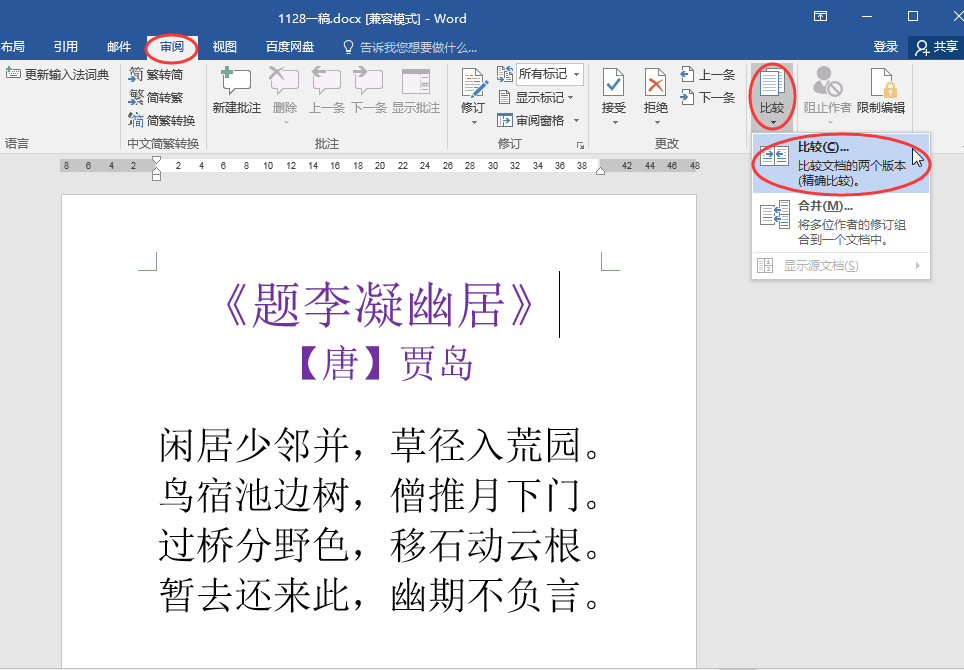Open Restrict Editing (限制编辑)

coord(881,91)
